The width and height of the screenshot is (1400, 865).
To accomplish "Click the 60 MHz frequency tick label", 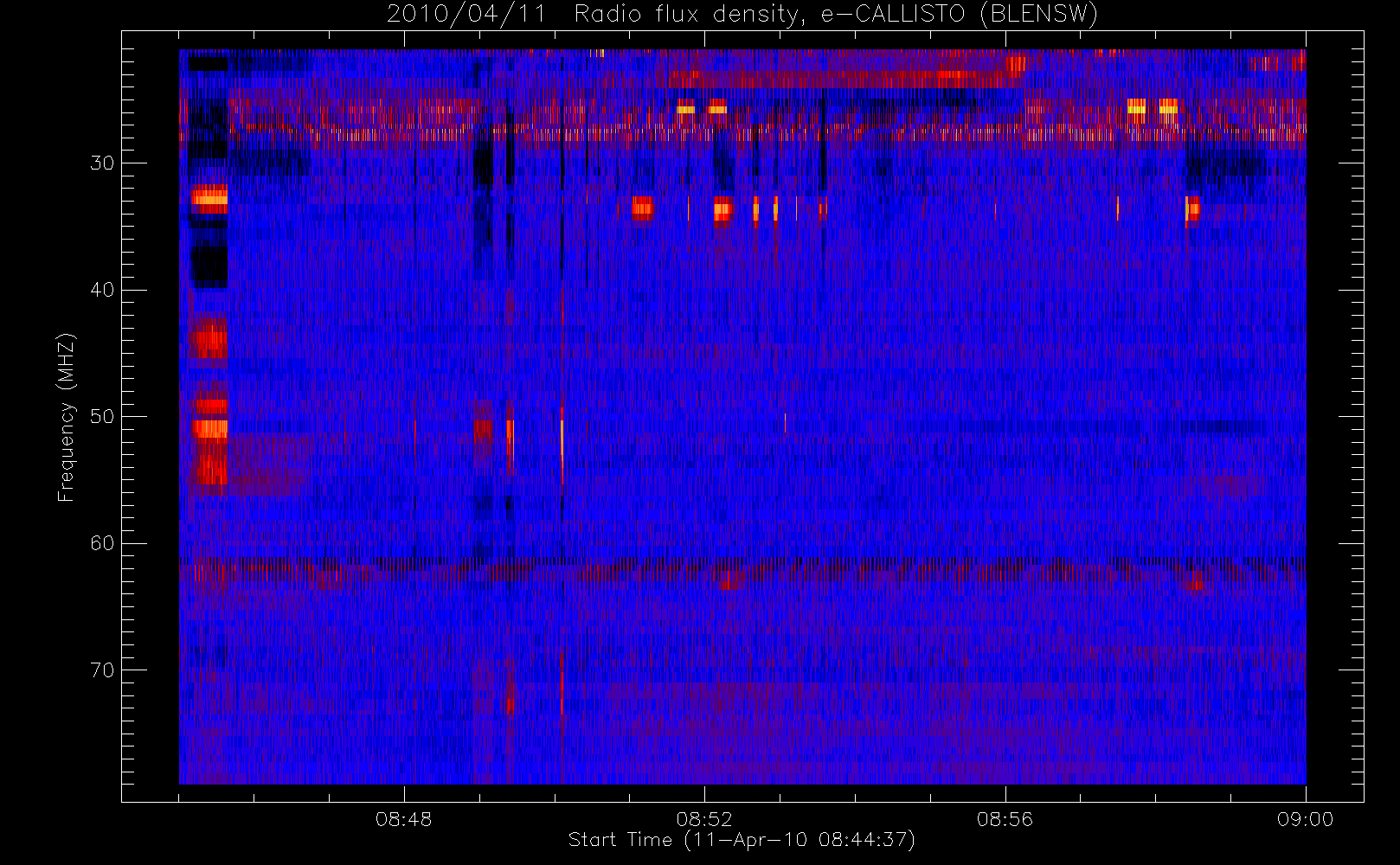I will [102, 543].
